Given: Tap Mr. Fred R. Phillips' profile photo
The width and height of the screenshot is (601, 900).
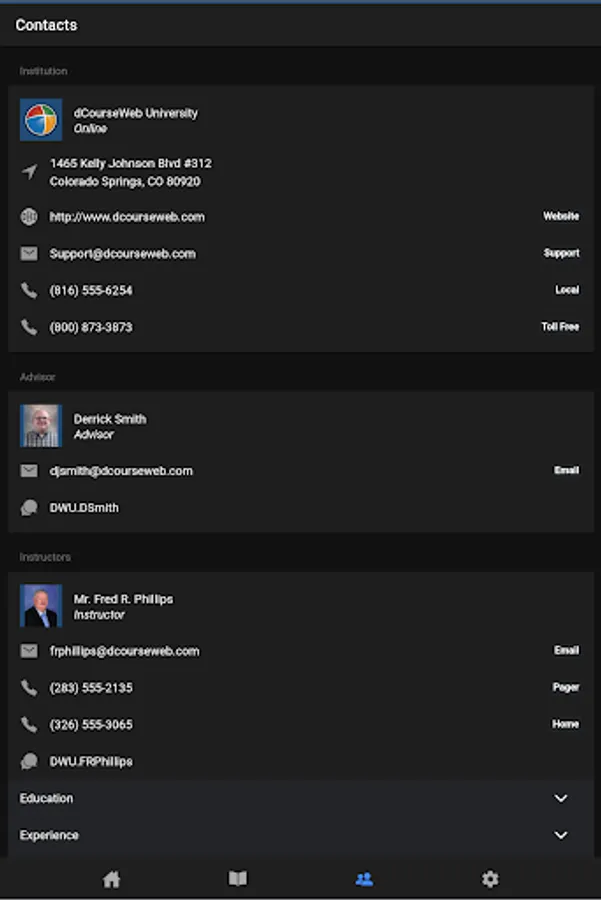Looking at the screenshot, I should pyautogui.click(x=41, y=606).
